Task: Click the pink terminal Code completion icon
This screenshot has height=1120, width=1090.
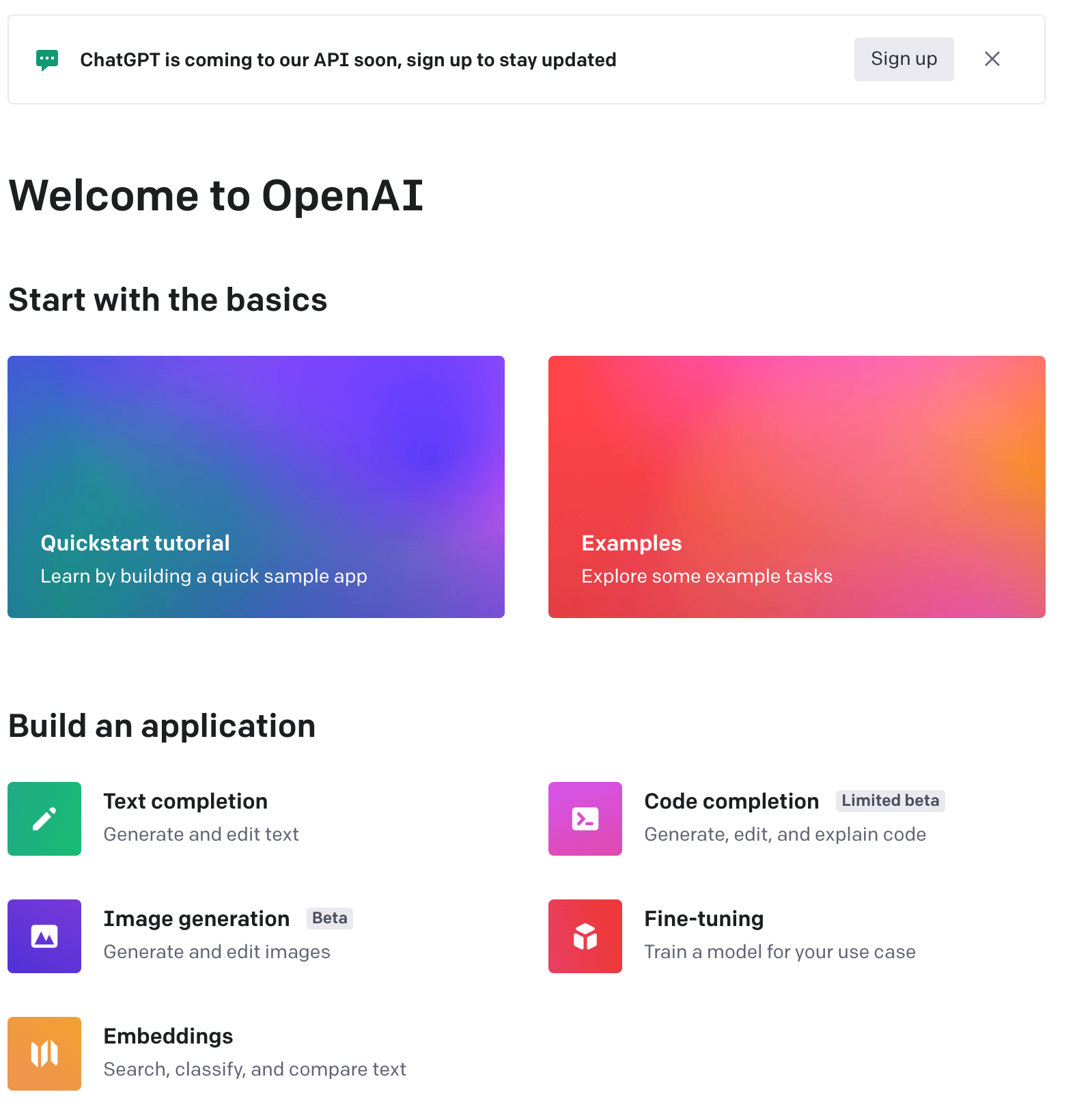Action: (x=585, y=819)
